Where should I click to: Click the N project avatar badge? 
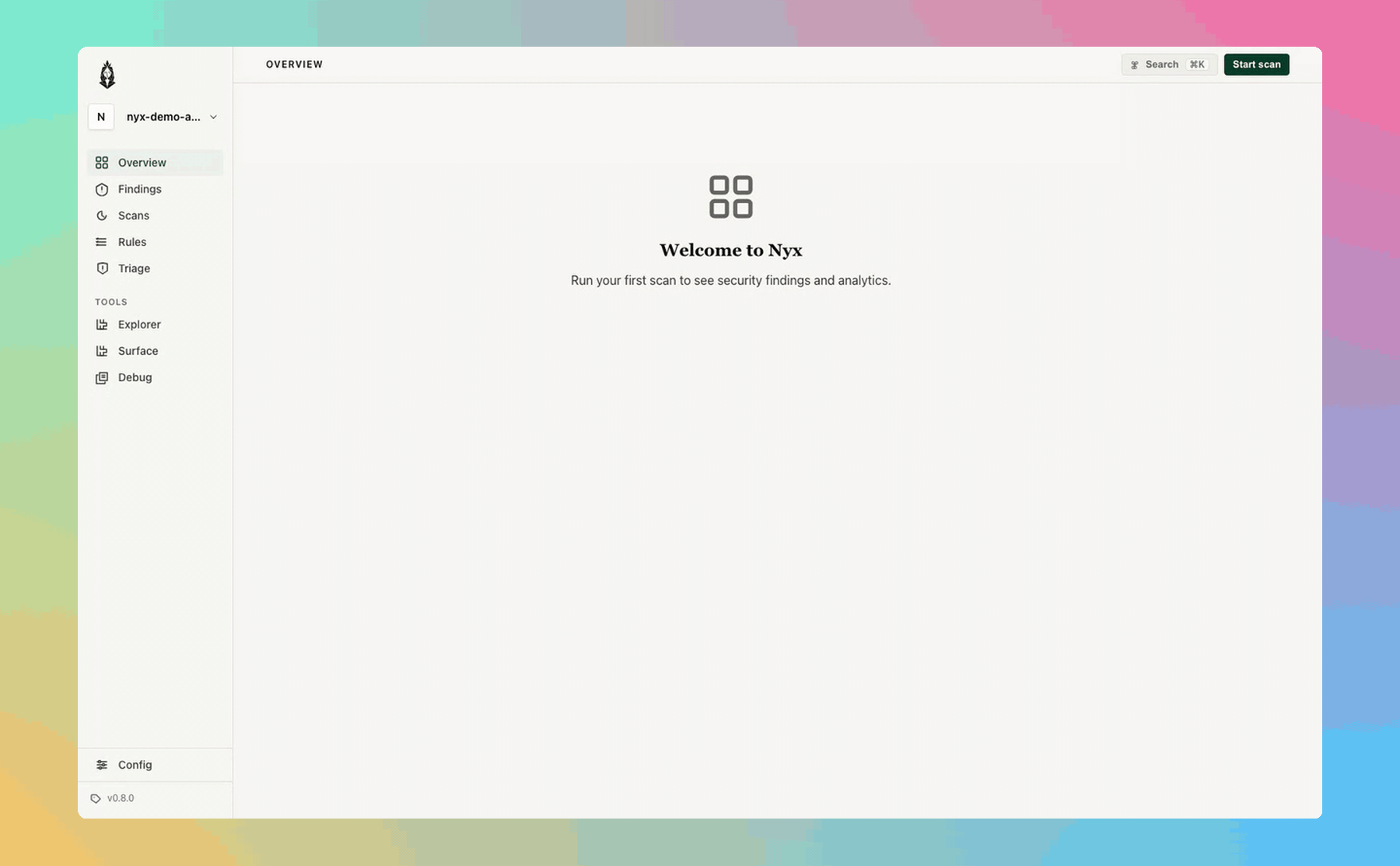point(101,117)
